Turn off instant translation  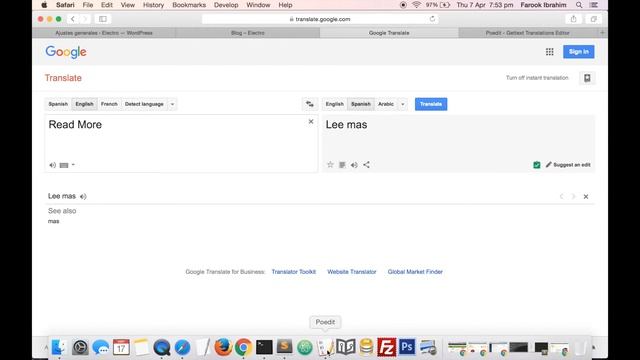pyautogui.click(x=537, y=78)
